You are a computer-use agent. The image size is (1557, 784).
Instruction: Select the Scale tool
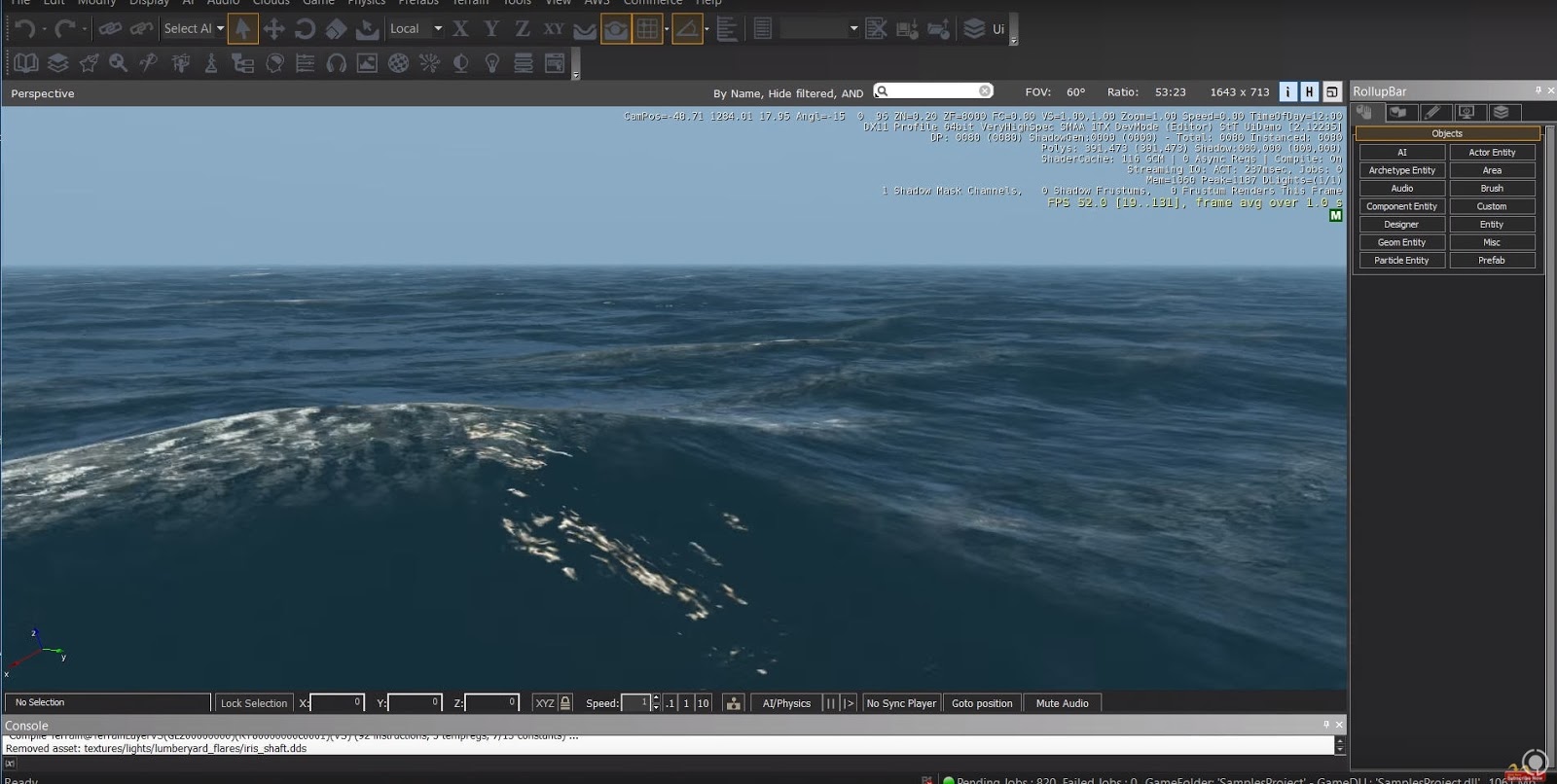point(336,29)
